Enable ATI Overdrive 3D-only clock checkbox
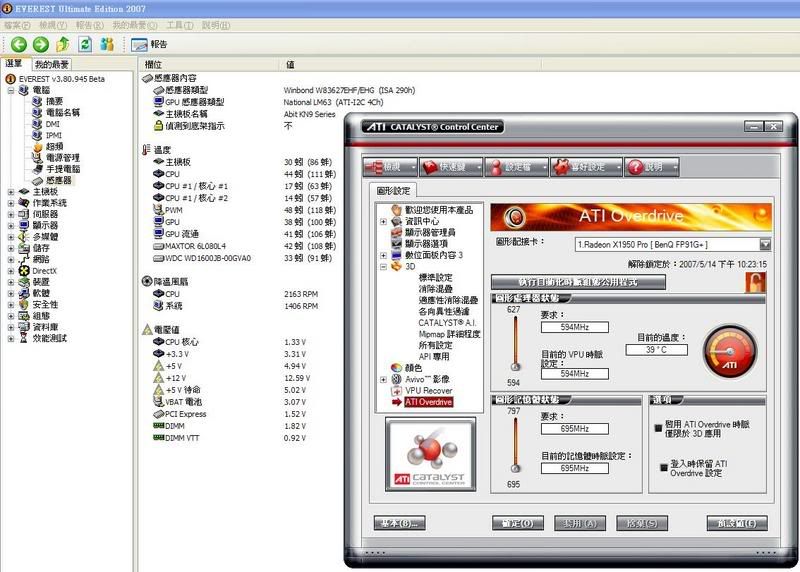This screenshot has width=800, height=572. pyautogui.click(x=658, y=427)
